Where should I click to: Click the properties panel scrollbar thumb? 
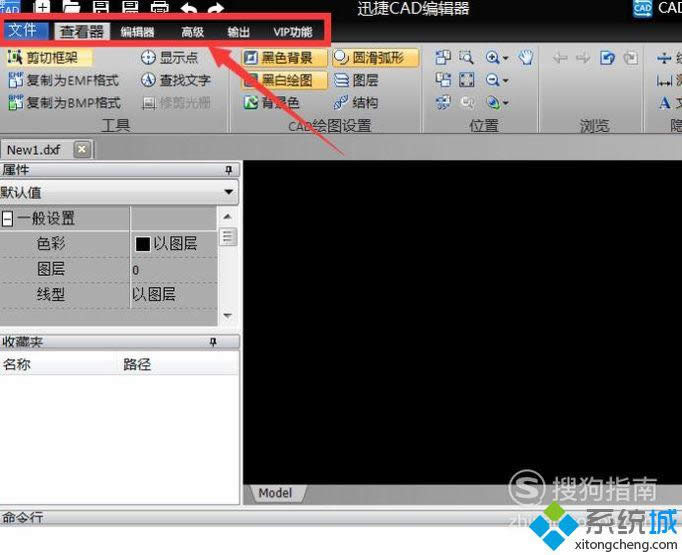227,237
